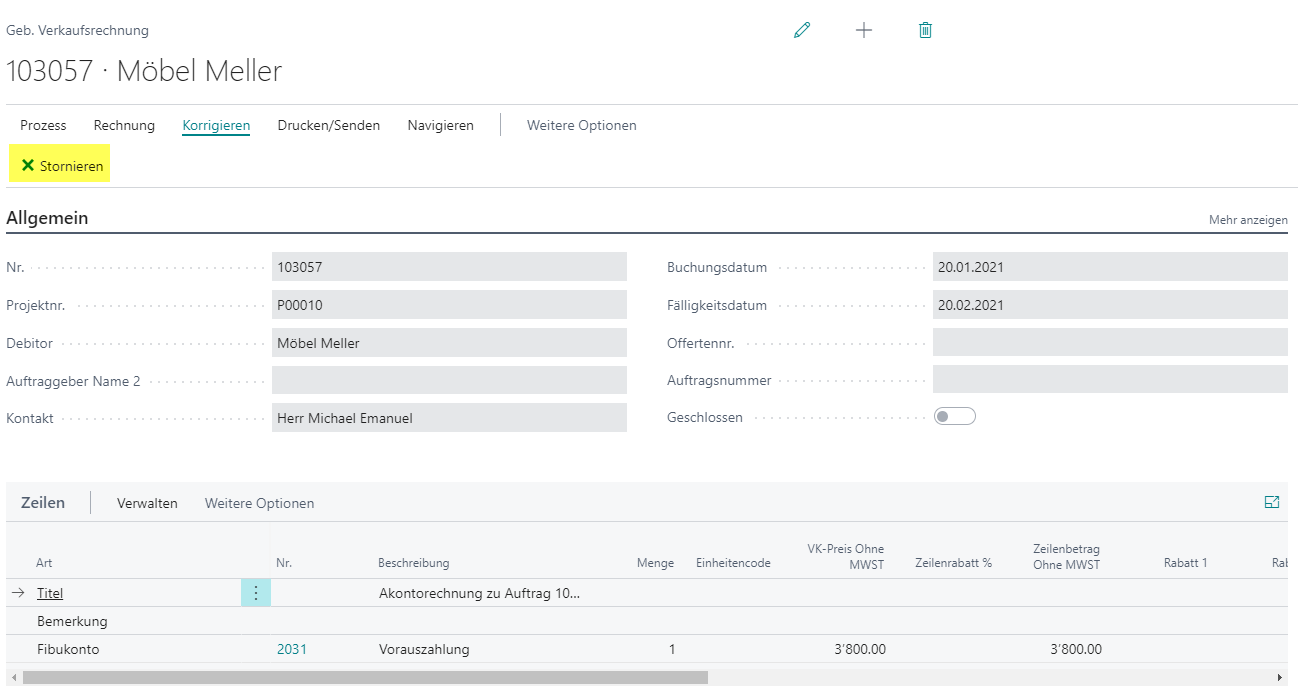Click the horizontal scrollbar thumb in the lines table

click(x=365, y=677)
